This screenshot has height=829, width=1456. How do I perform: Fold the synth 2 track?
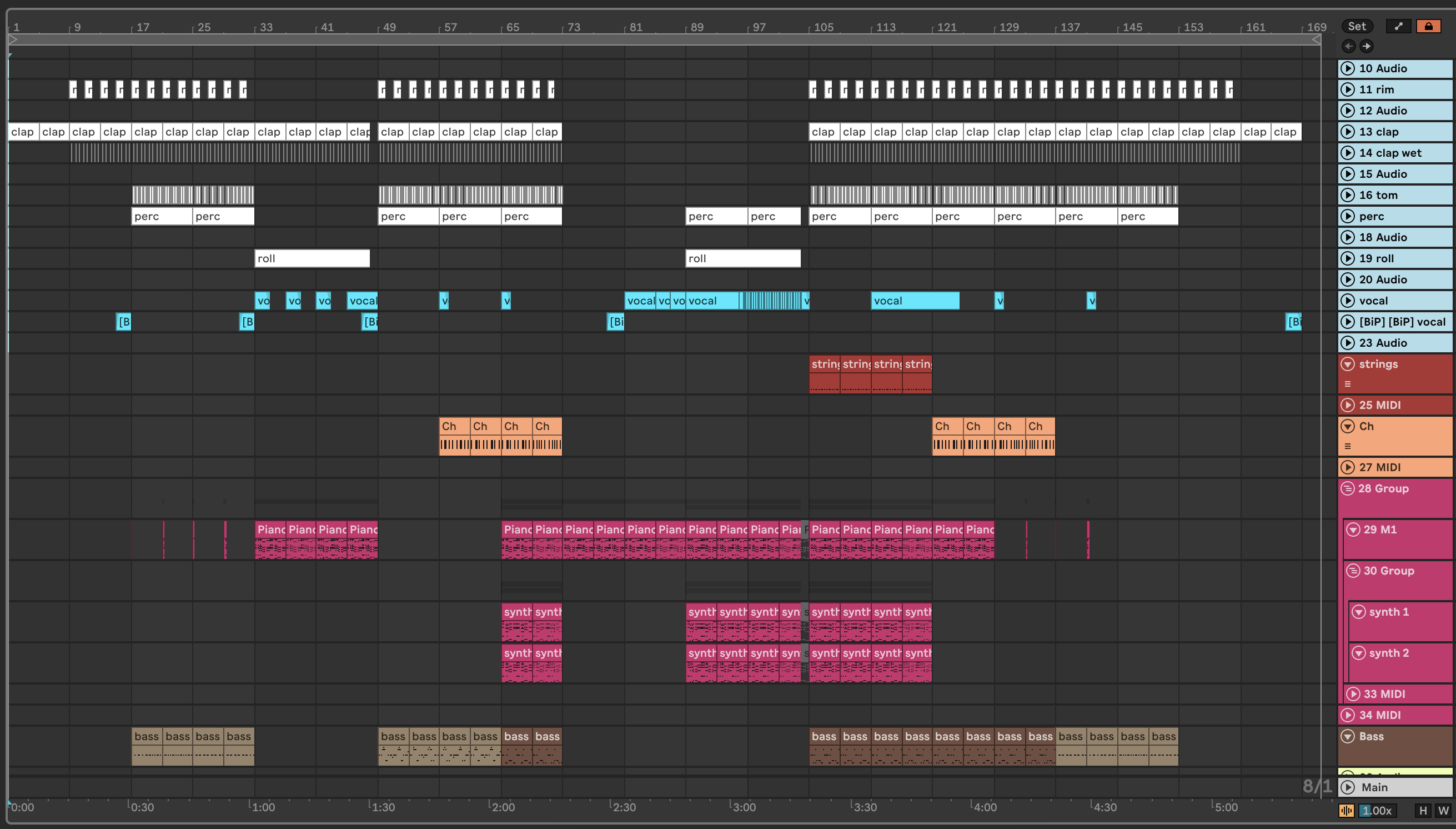point(1358,652)
